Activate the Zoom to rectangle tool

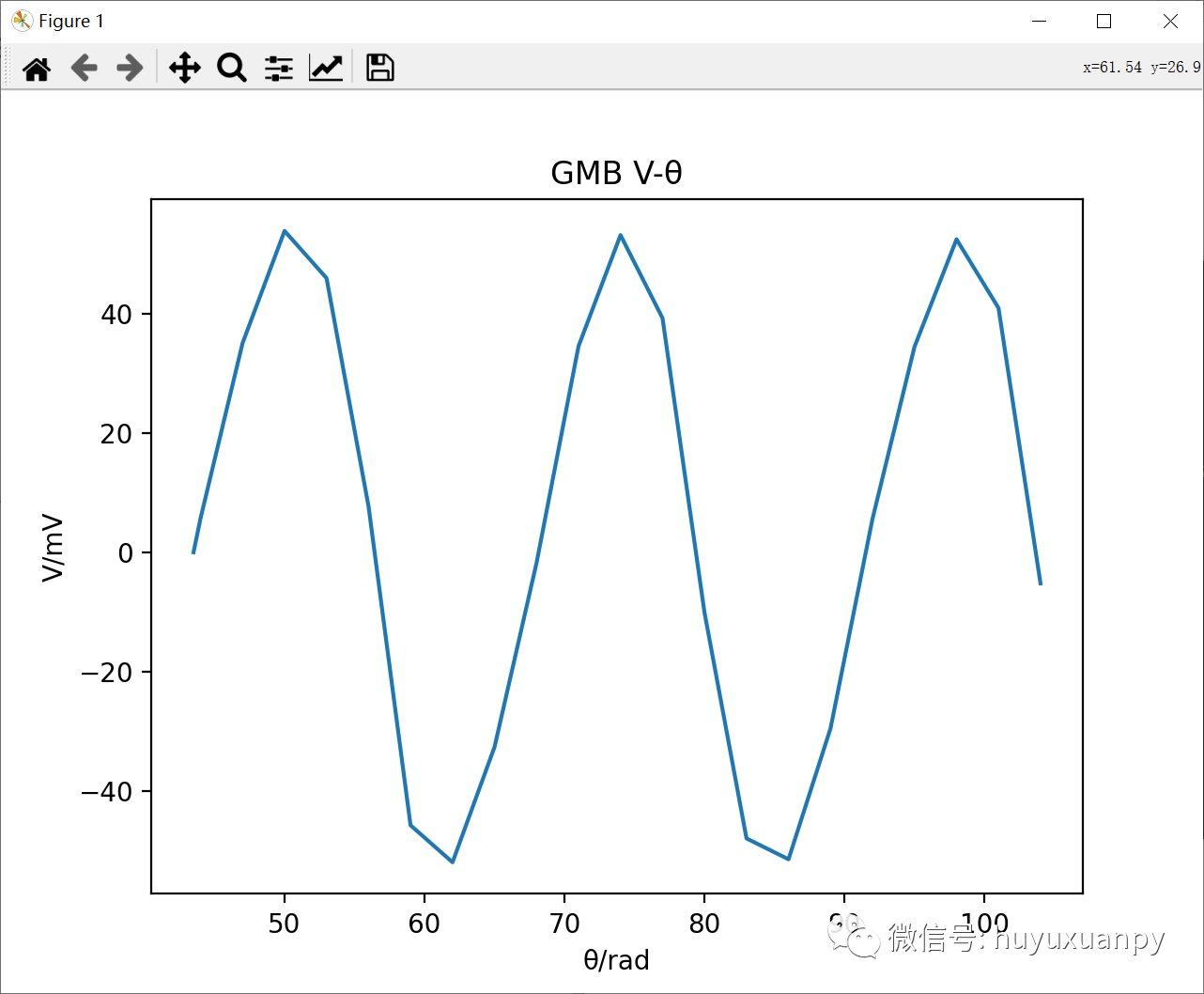(232, 68)
